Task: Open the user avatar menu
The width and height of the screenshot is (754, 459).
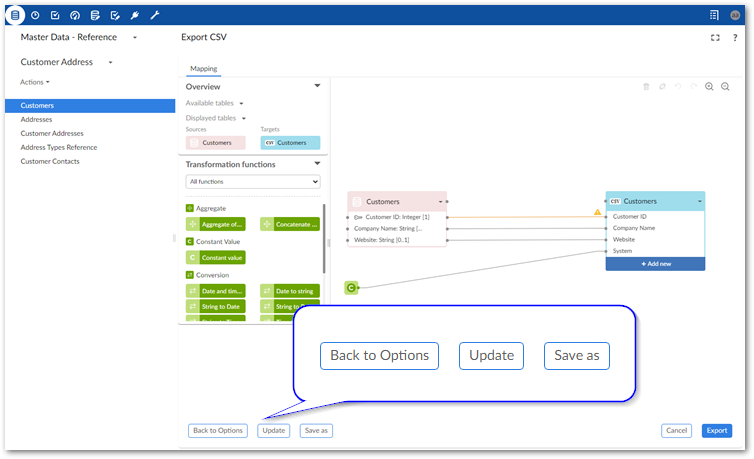Action: (735, 15)
